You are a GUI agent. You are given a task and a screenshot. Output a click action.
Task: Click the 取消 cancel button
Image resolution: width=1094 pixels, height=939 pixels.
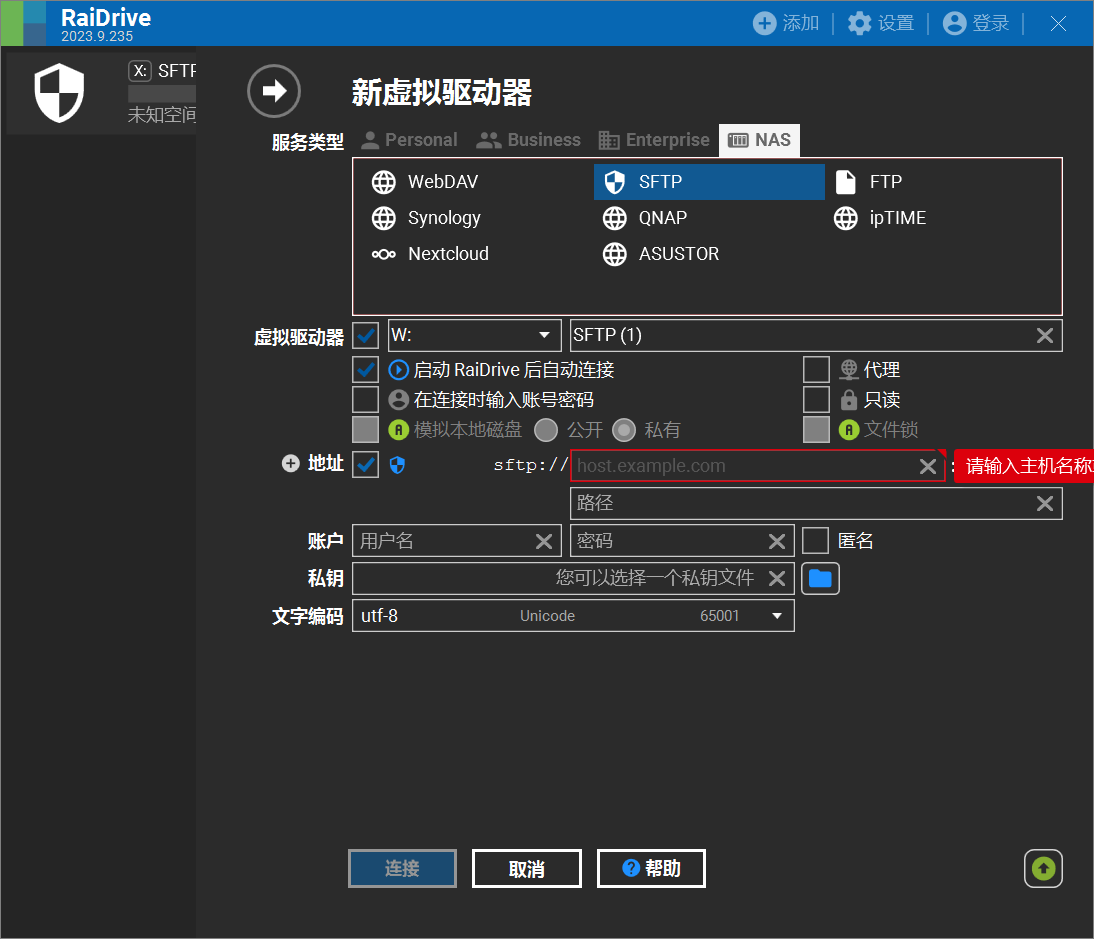point(527,869)
